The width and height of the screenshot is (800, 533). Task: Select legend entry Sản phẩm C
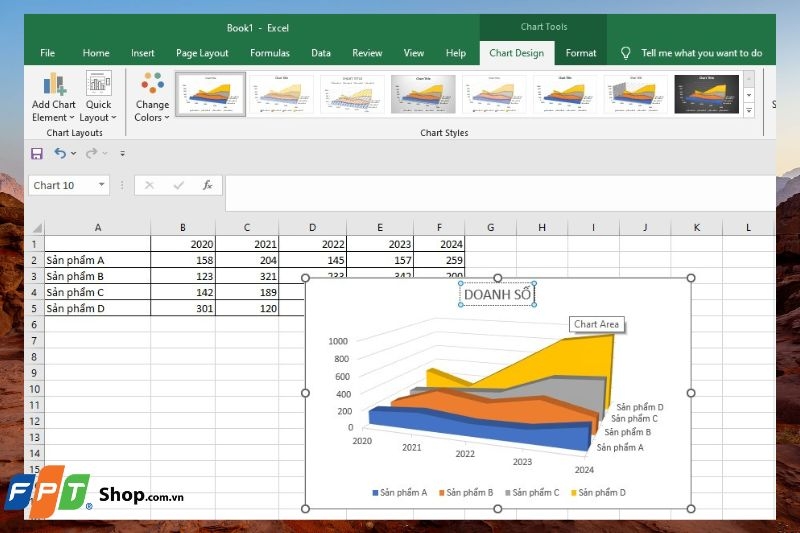[x=532, y=493]
